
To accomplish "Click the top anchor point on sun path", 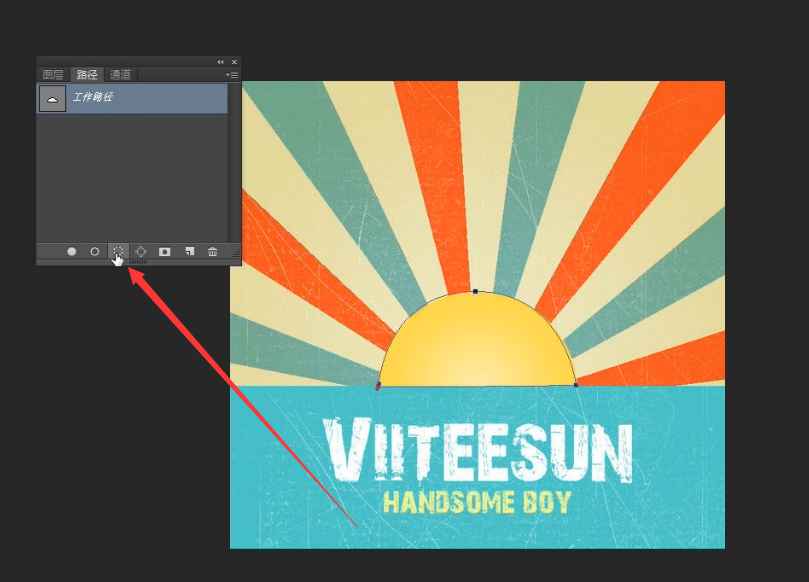I will click(475, 292).
